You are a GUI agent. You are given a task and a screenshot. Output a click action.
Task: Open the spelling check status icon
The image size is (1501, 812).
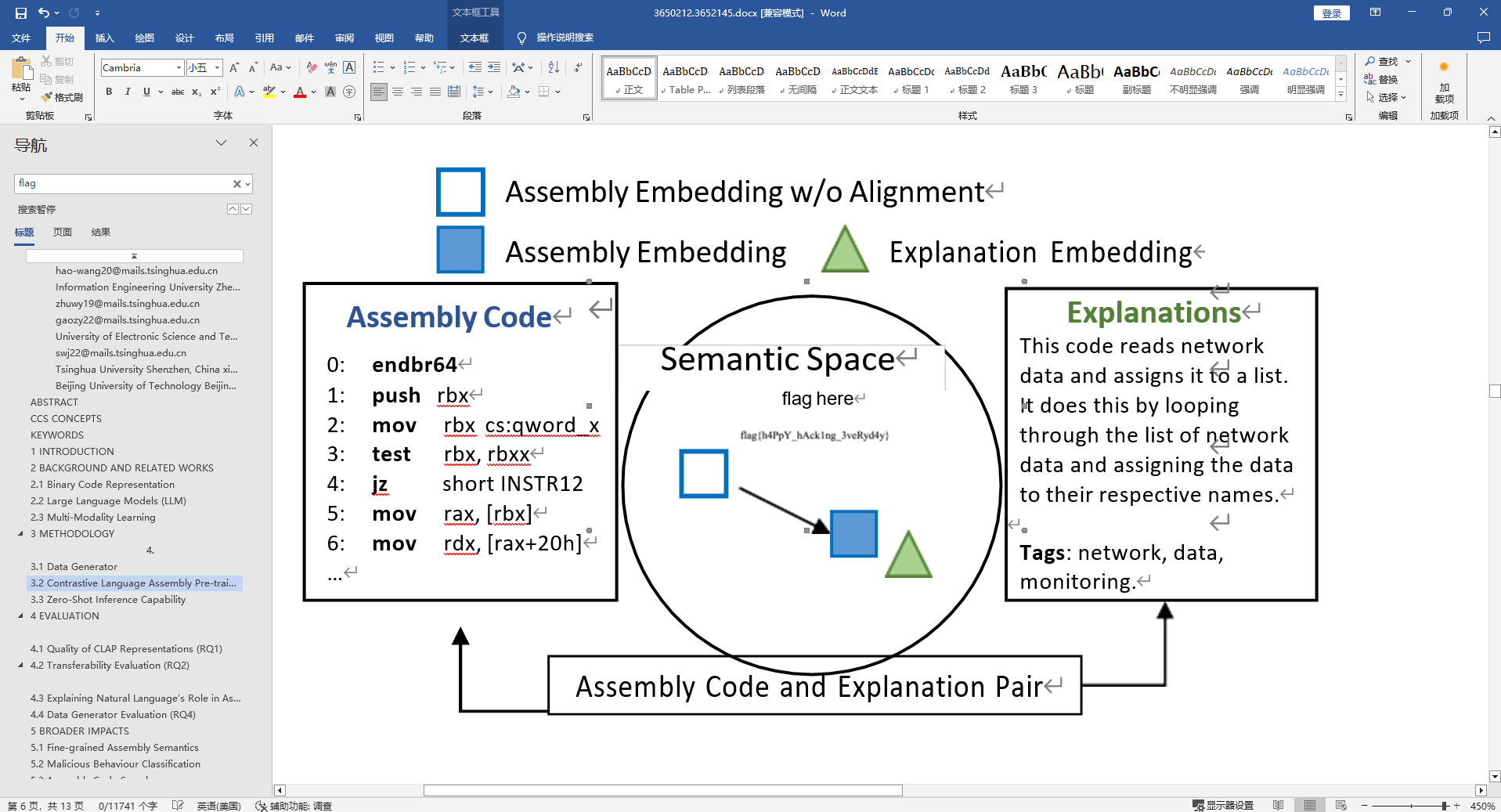pos(178,805)
